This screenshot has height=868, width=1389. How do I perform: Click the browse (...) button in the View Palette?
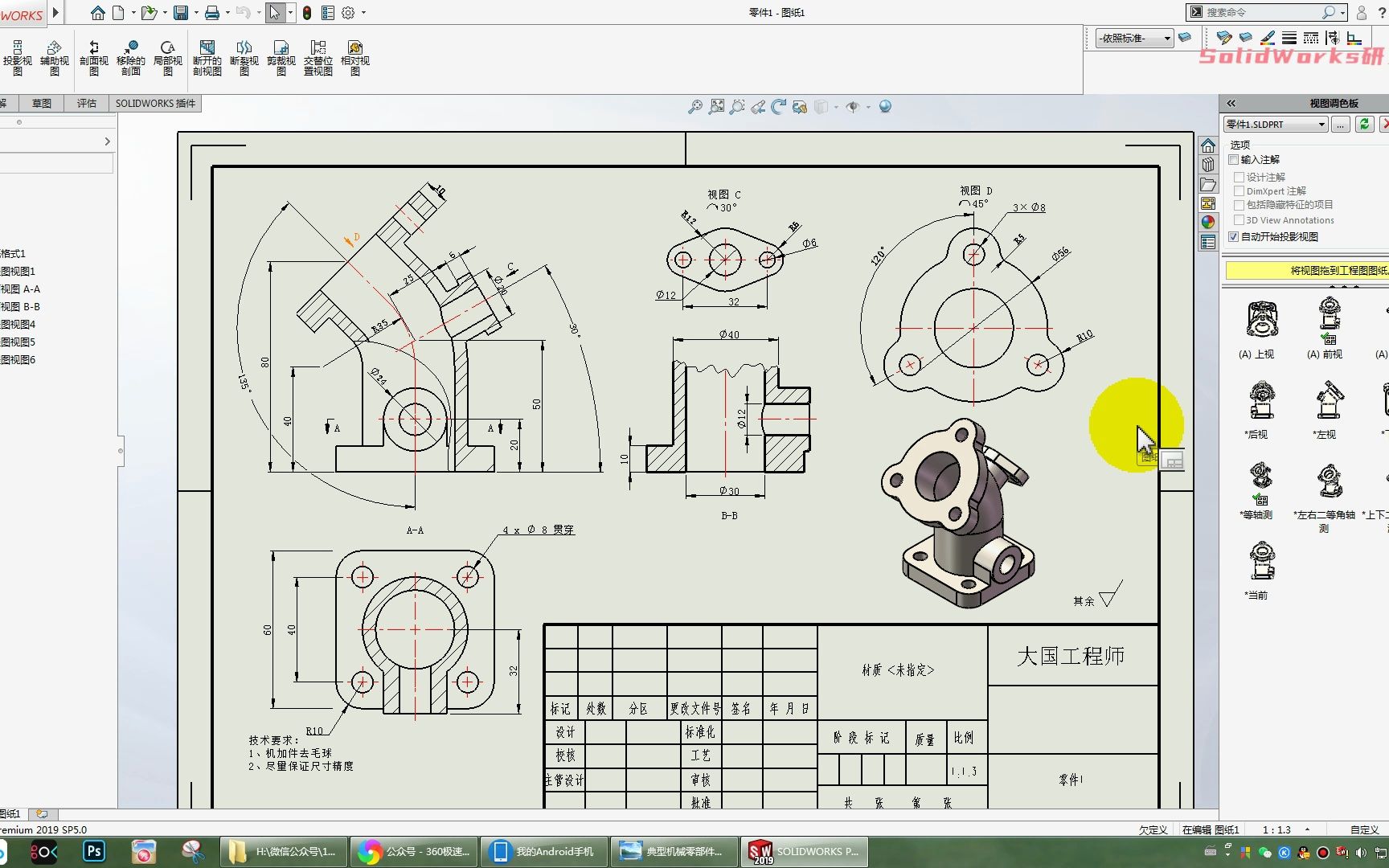point(1339,125)
